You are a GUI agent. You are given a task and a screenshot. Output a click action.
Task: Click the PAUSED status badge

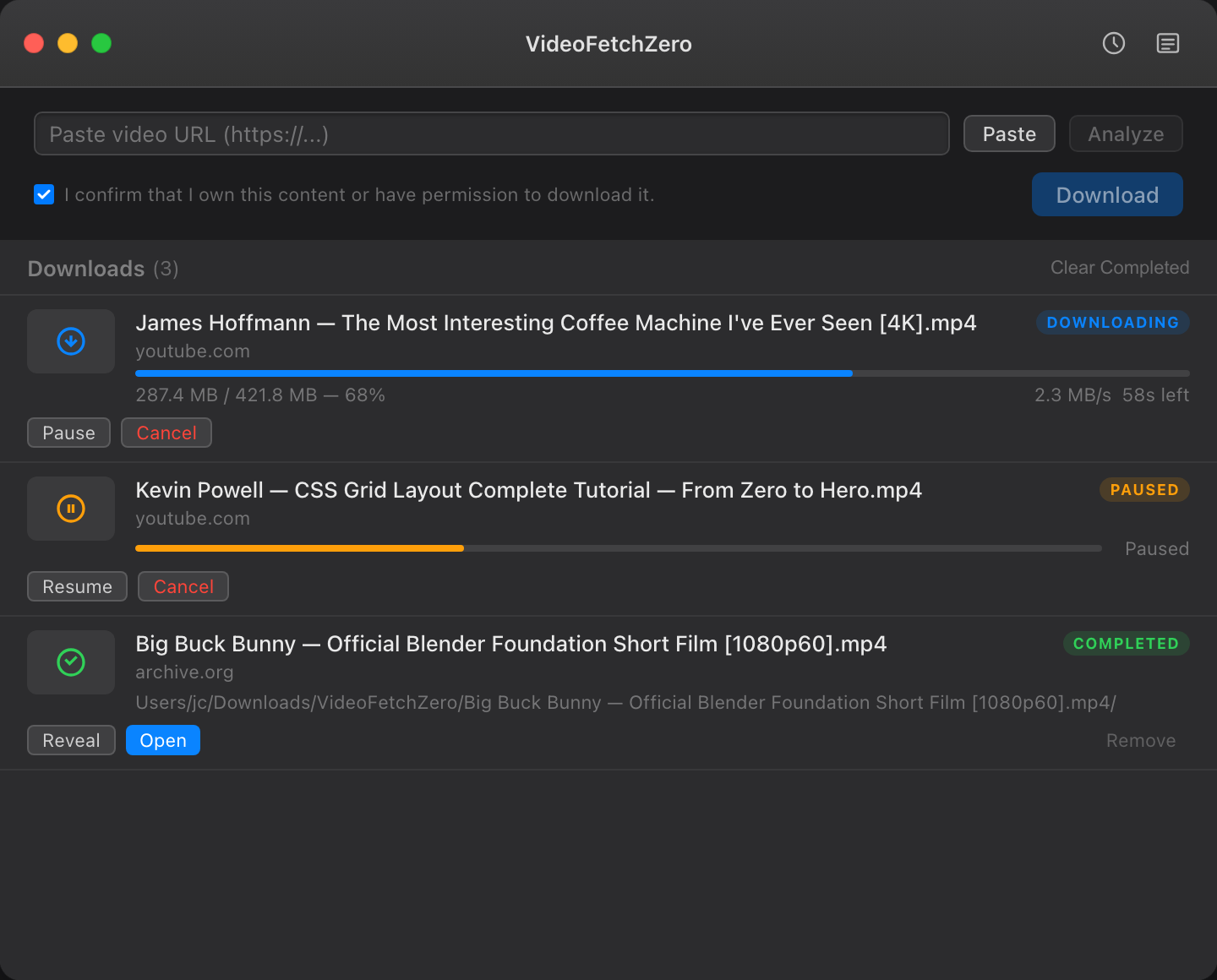tap(1144, 489)
